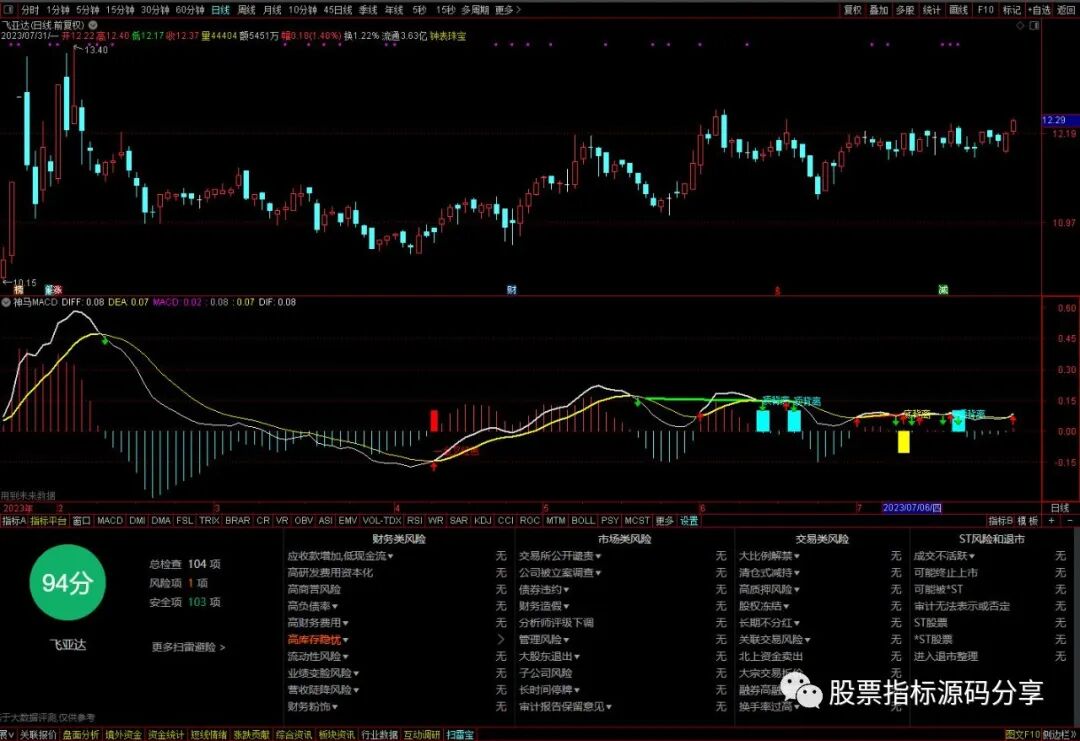1080x741 pixels.
Task: Switch indicator to KDJ
Action: (x=483, y=521)
